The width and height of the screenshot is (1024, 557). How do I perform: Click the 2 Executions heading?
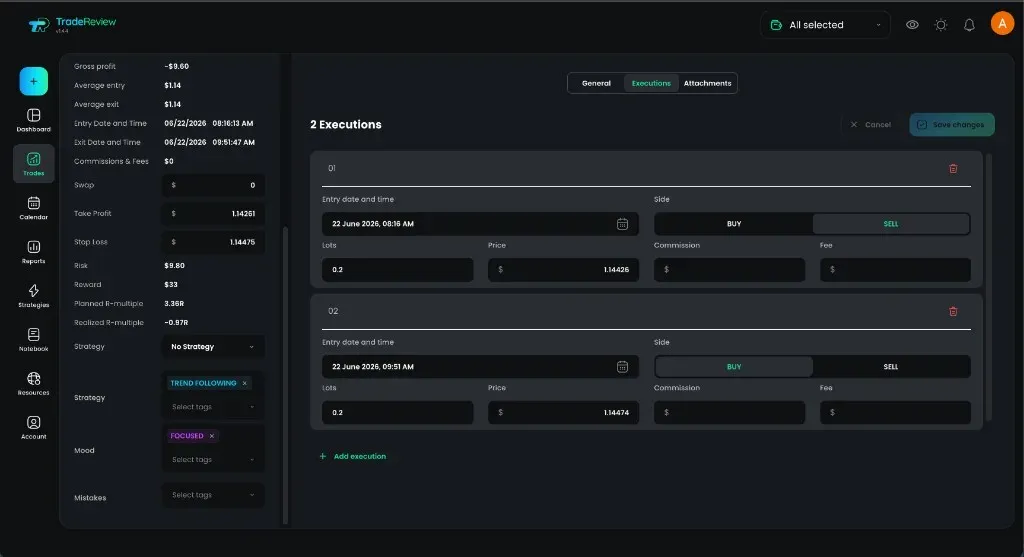click(345, 125)
